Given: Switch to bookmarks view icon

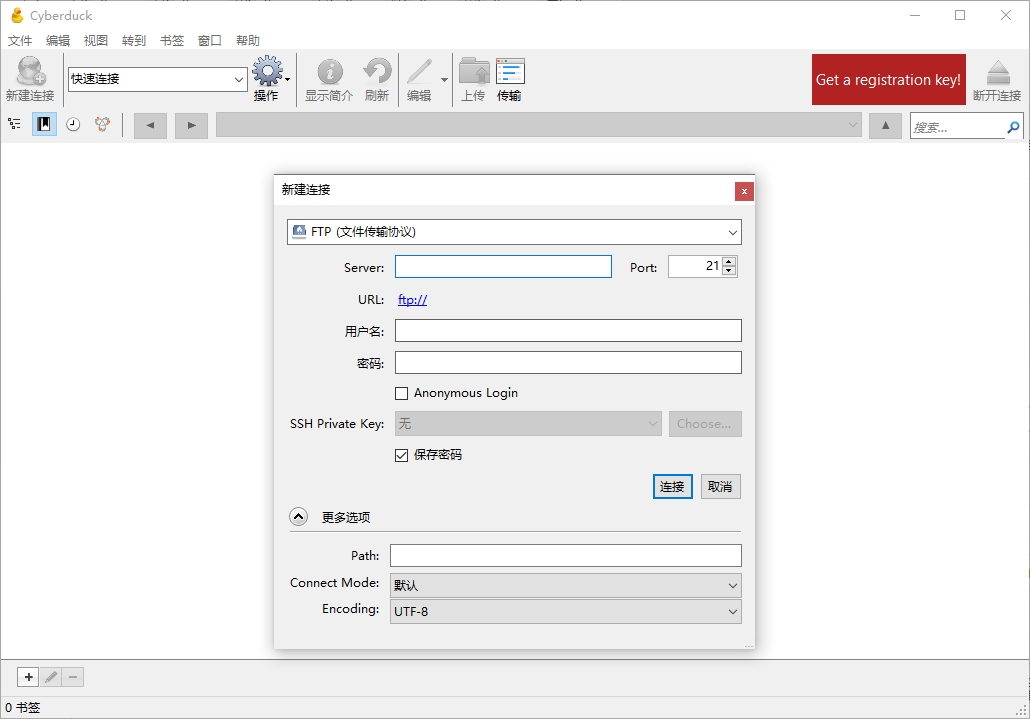Looking at the screenshot, I should (44, 124).
